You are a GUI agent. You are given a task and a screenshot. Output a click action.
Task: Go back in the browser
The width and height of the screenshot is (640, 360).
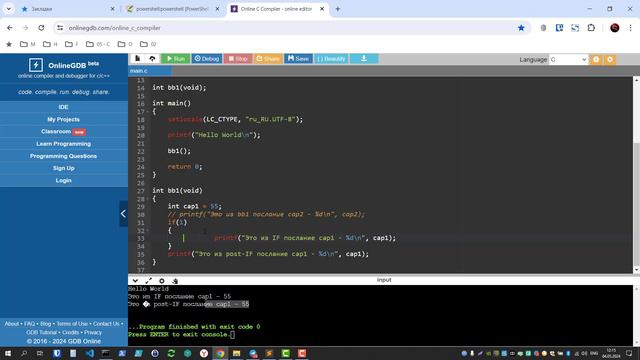10,28
